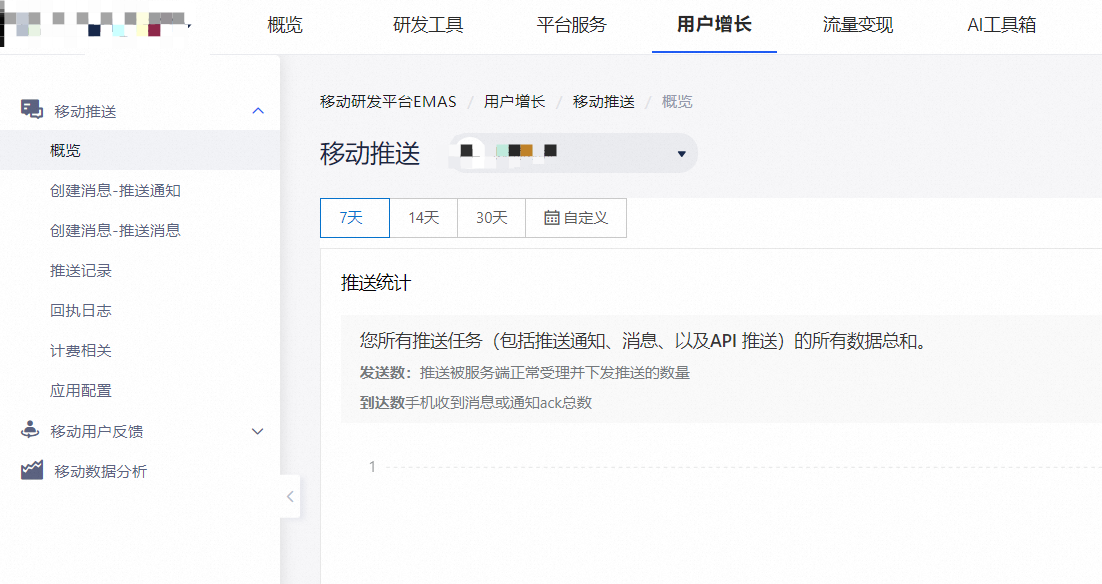Choose the 自定义 date range button
Image resolution: width=1102 pixels, height=584 pixels.
pos(576,218)
